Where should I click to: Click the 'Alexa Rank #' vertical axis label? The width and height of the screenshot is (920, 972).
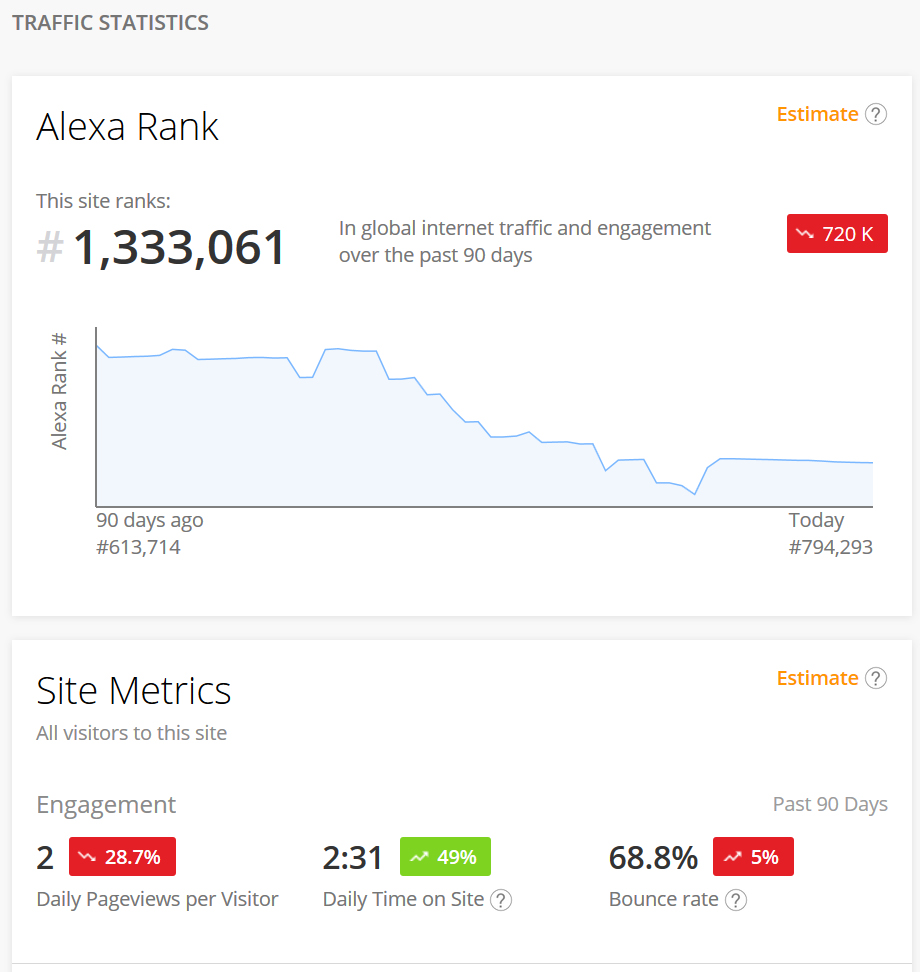(59, 391)
